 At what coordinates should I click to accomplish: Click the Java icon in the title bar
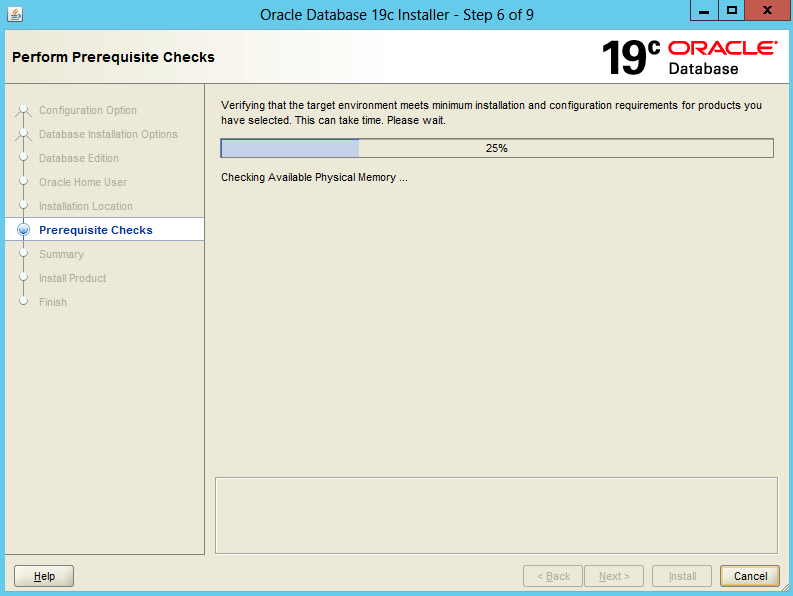coord(15,14)
